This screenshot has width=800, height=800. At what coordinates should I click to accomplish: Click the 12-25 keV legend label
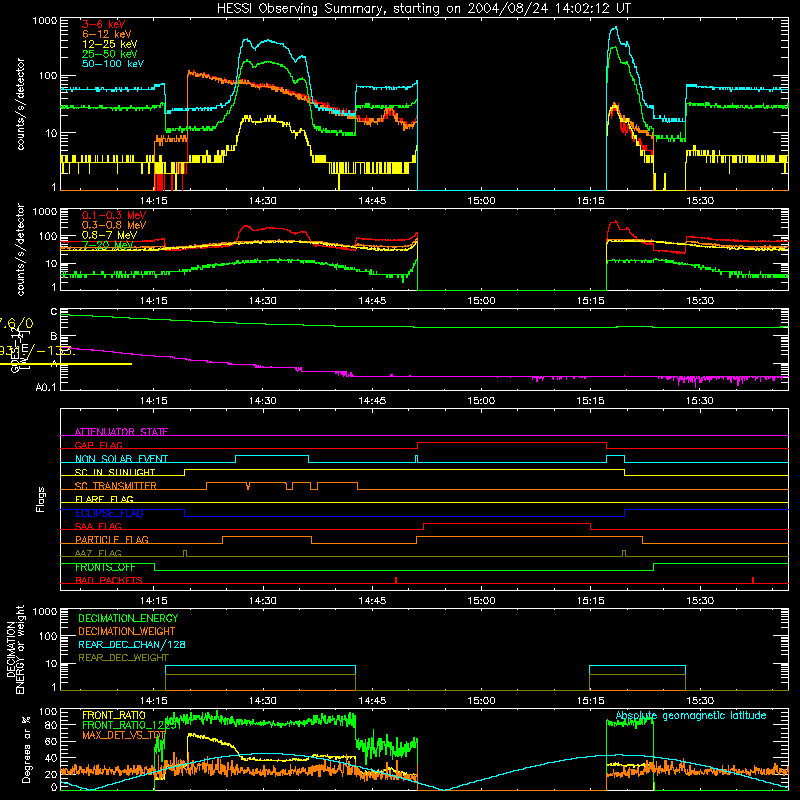tap(110, 44)
